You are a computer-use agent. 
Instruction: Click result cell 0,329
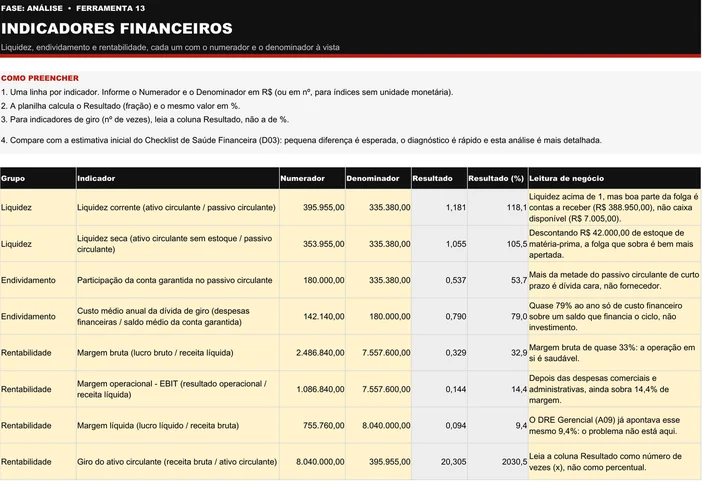click(439, 353)
